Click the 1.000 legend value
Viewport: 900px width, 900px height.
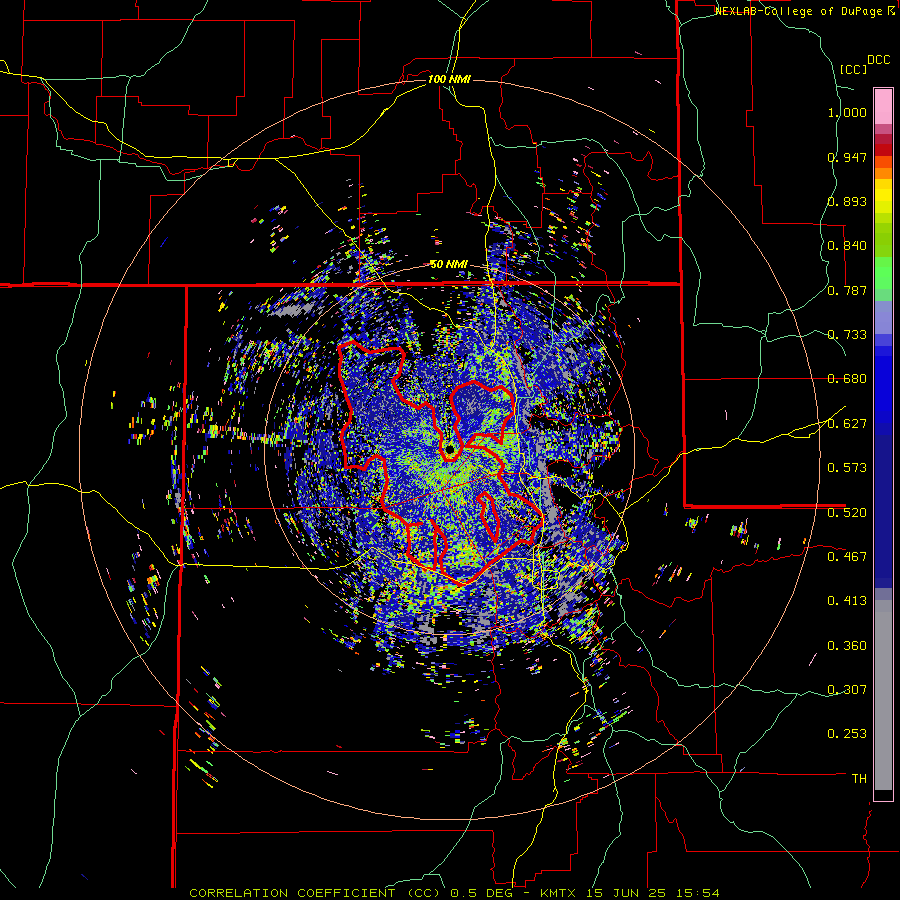pyautogui.click(x=847, y=112)
